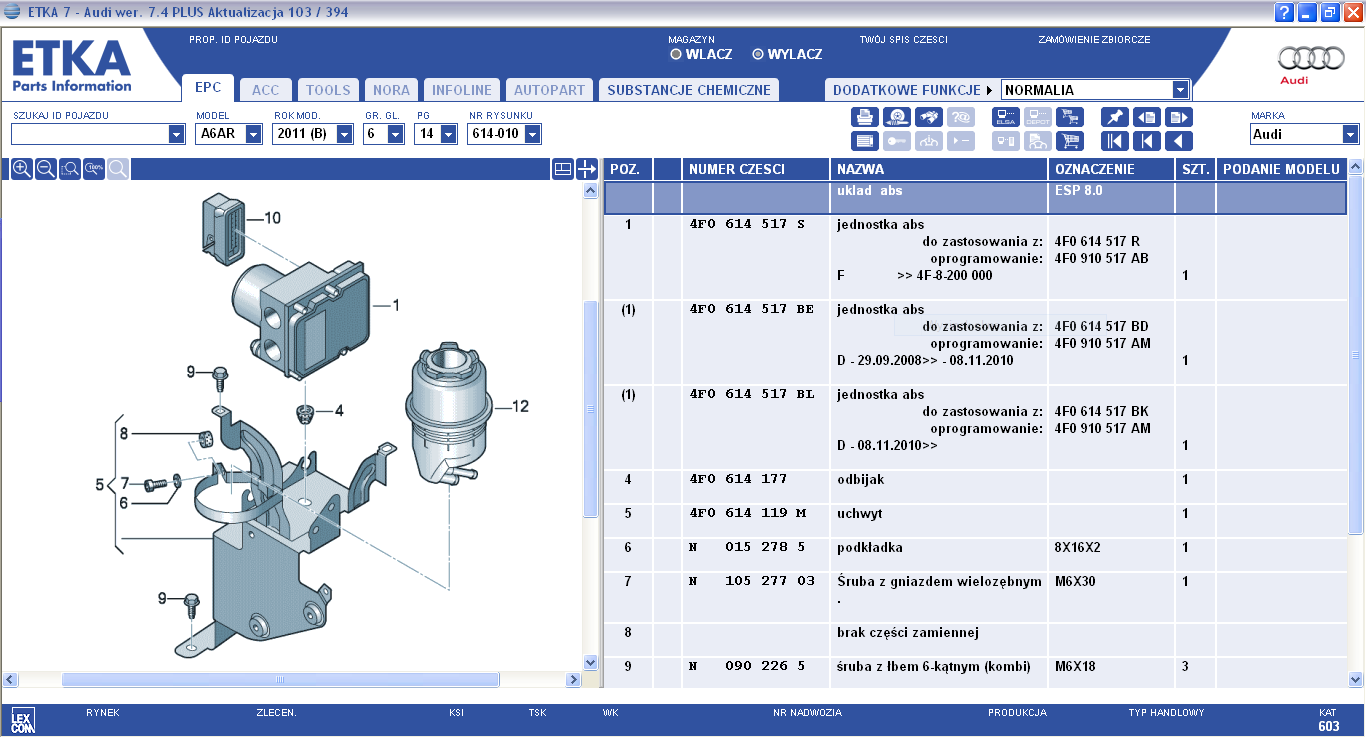
Task: Click the PODANIE MODELU column header
Action: click(1281, 169)
